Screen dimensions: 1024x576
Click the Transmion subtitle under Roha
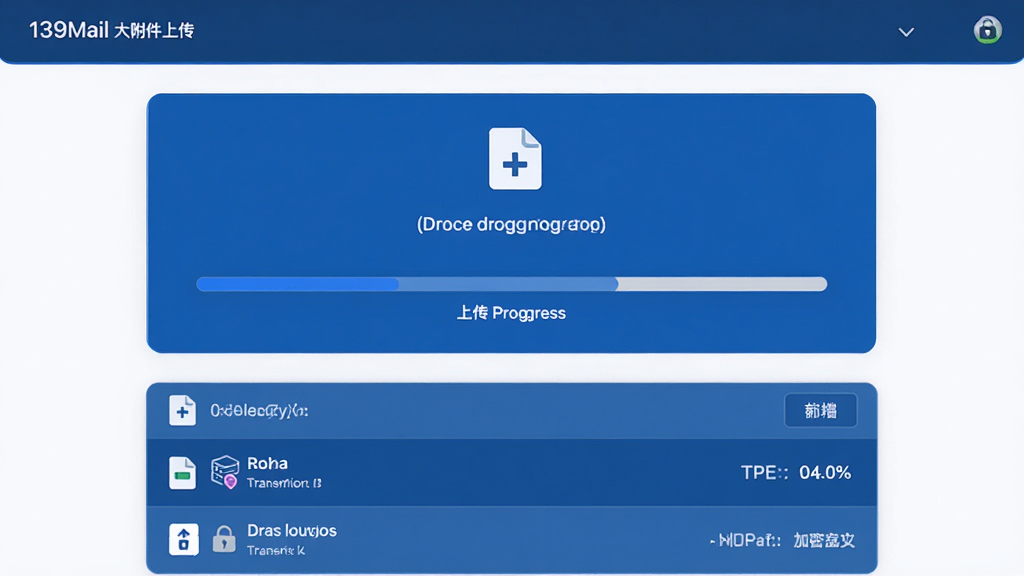pyautogui.click(x=284, y=483)
